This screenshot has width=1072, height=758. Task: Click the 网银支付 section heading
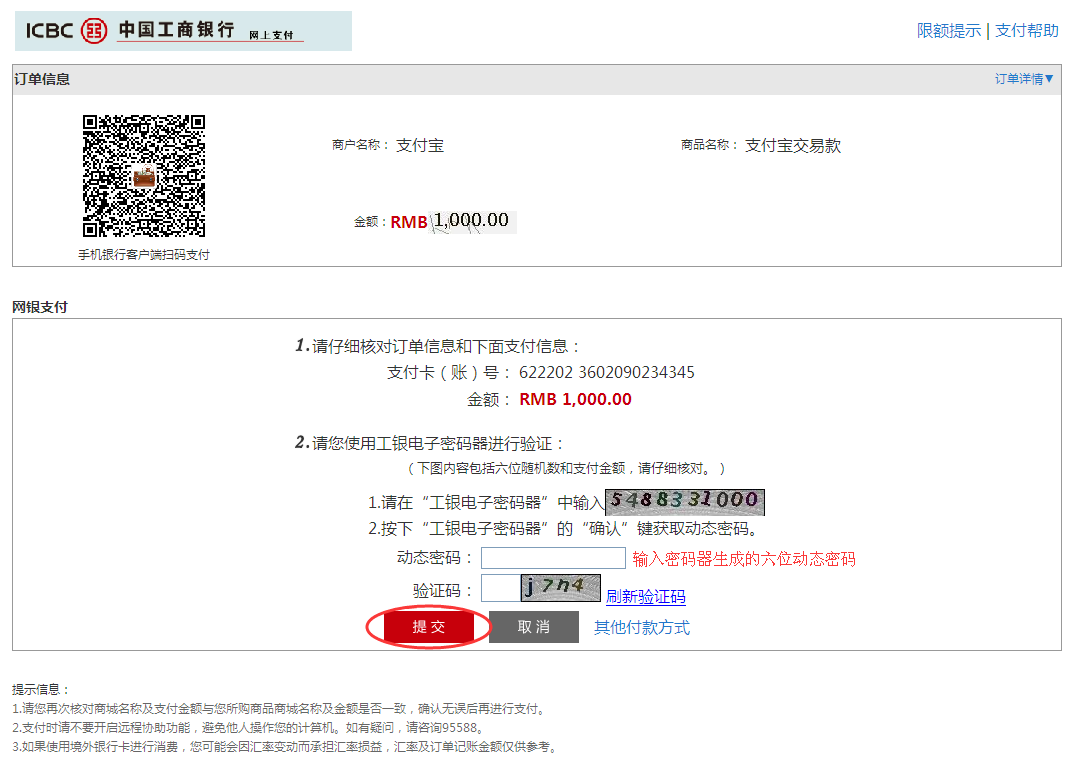[40, 307]
